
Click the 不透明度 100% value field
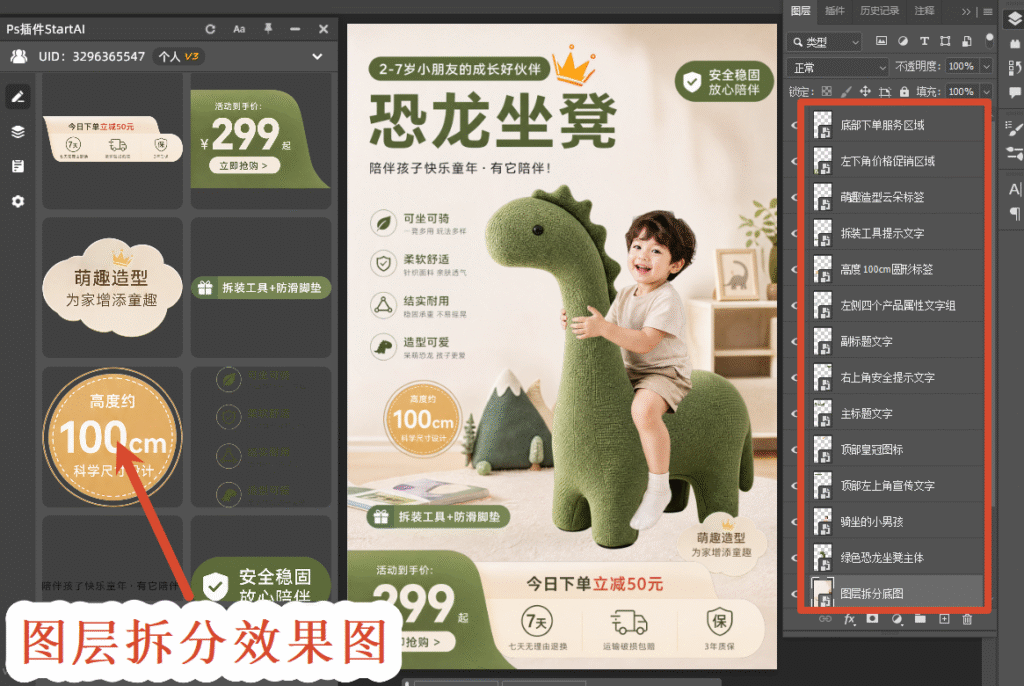coord(961,67)
